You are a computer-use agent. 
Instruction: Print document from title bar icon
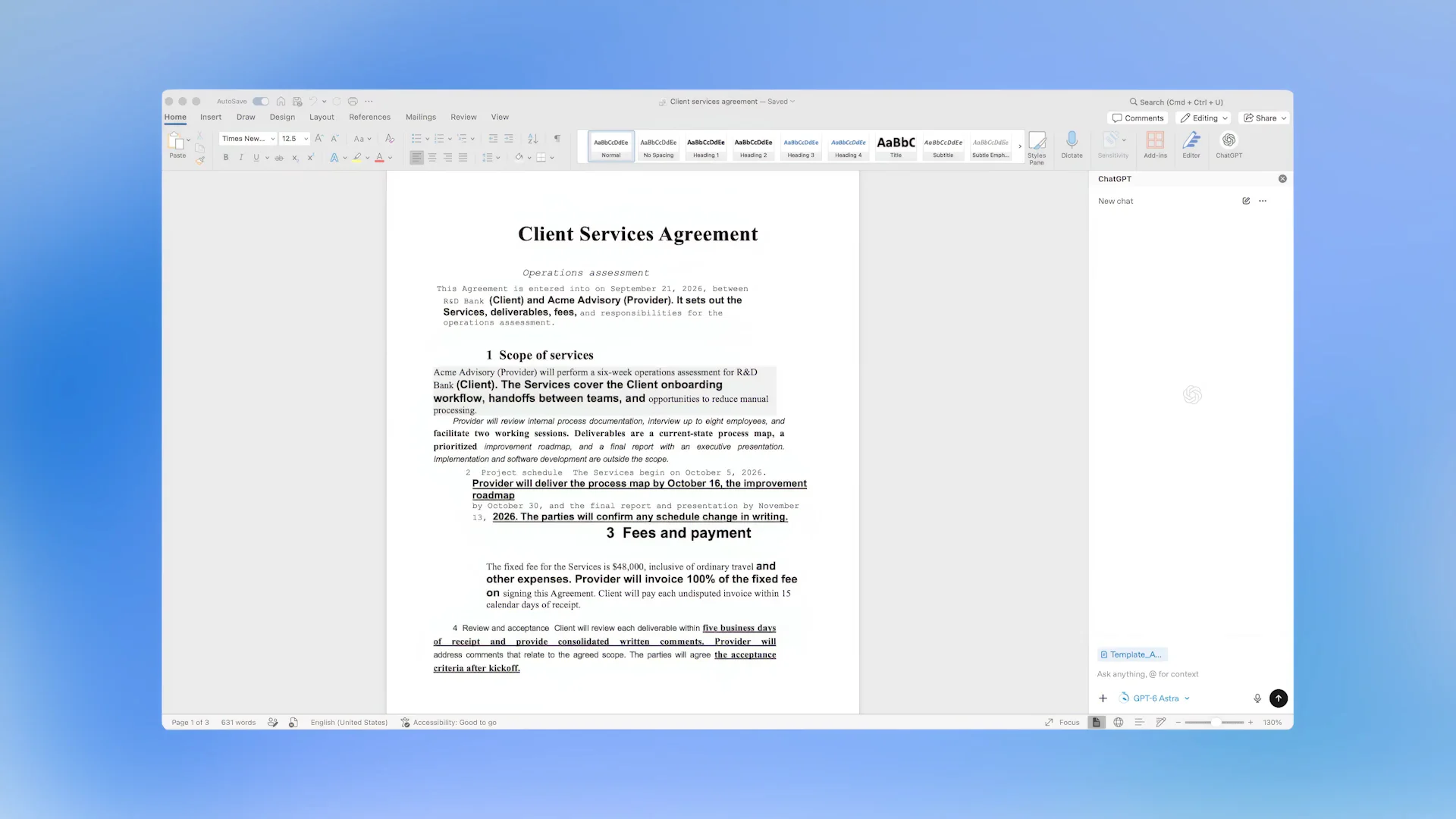[x=353, y=102]
